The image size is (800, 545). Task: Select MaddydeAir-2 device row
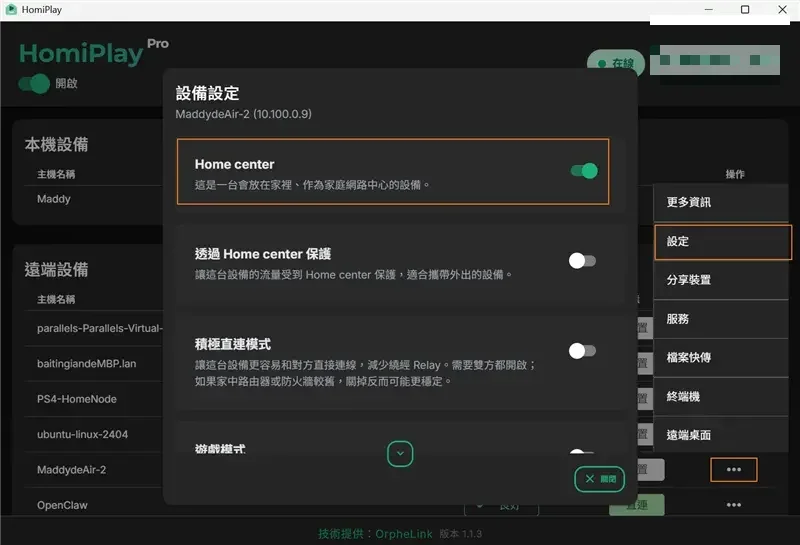point(71,469)
